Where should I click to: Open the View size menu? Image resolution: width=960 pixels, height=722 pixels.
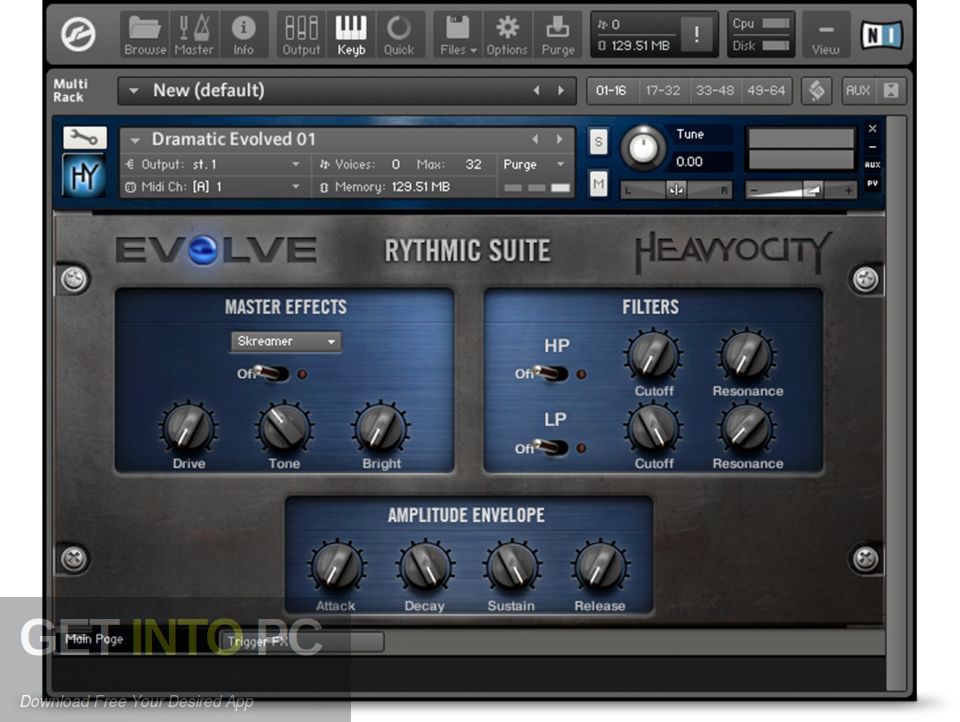tap(825, 35)
